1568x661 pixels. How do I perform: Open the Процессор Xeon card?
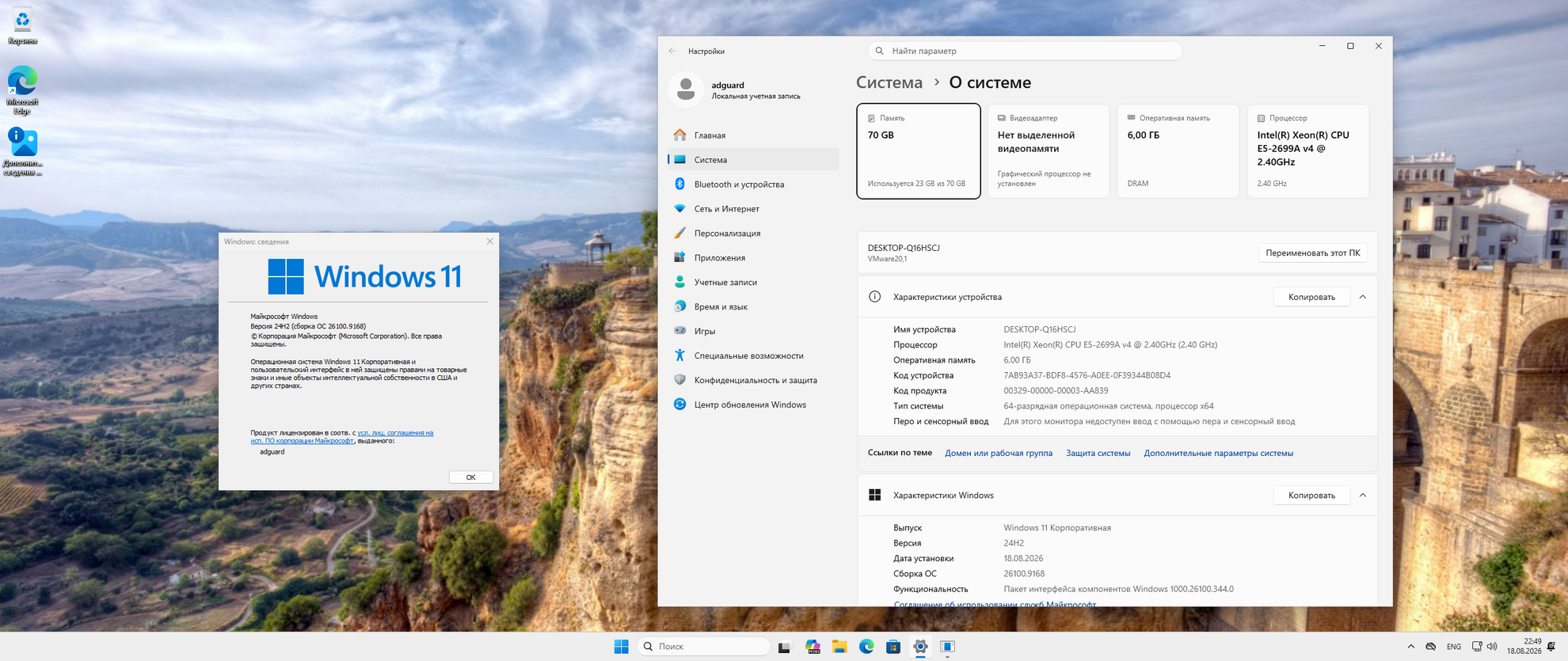point(1308,151)
